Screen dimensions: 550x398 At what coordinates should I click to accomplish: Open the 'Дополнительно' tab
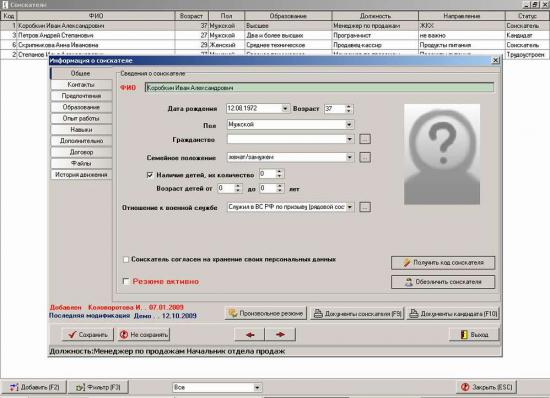click(x=81, y=141)
